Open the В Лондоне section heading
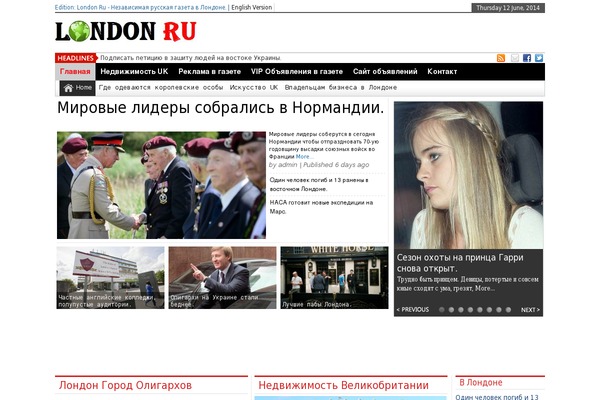Image resolution: width=600 pixels, height=400 pixels. click(481, 382)
